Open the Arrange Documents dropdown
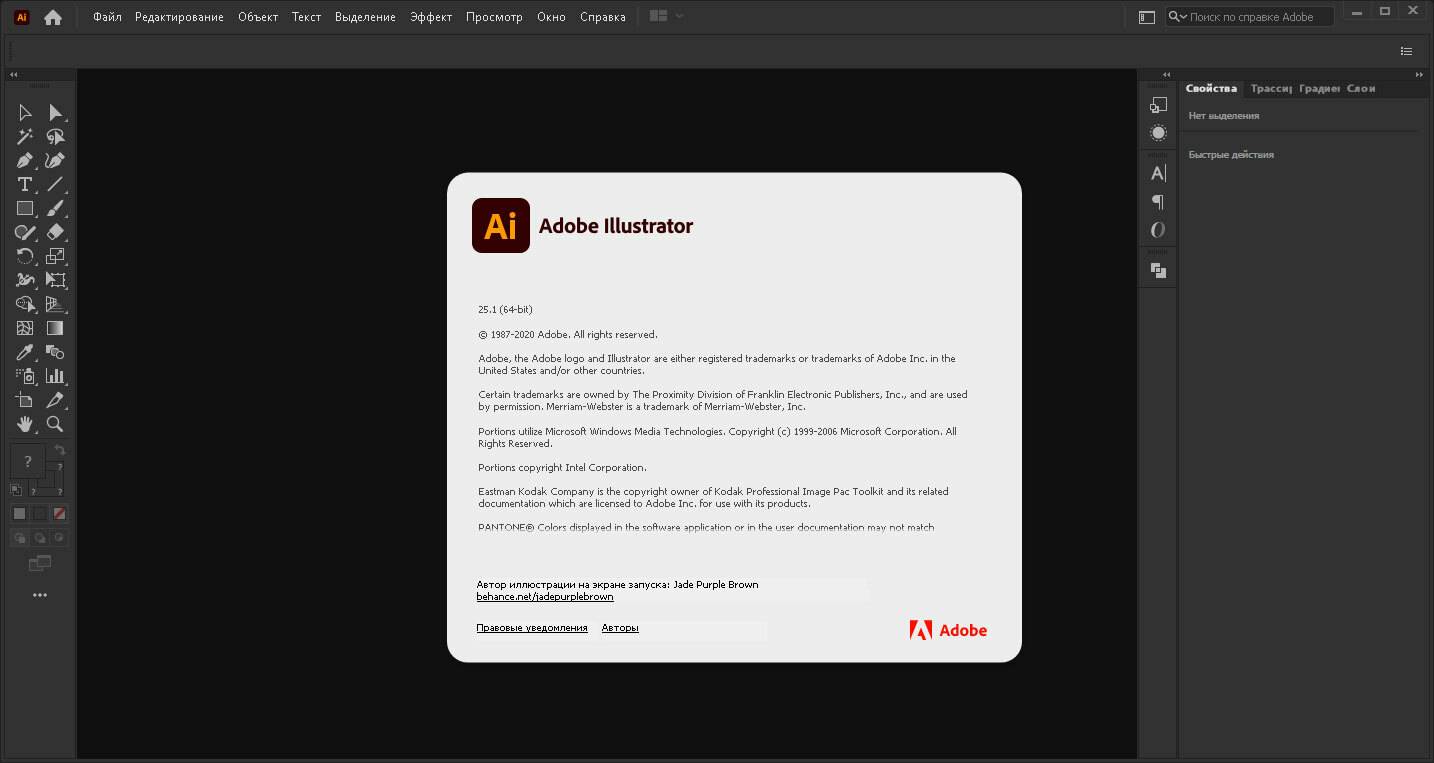This screenshot has height=763, width=1434. [666, 17]
